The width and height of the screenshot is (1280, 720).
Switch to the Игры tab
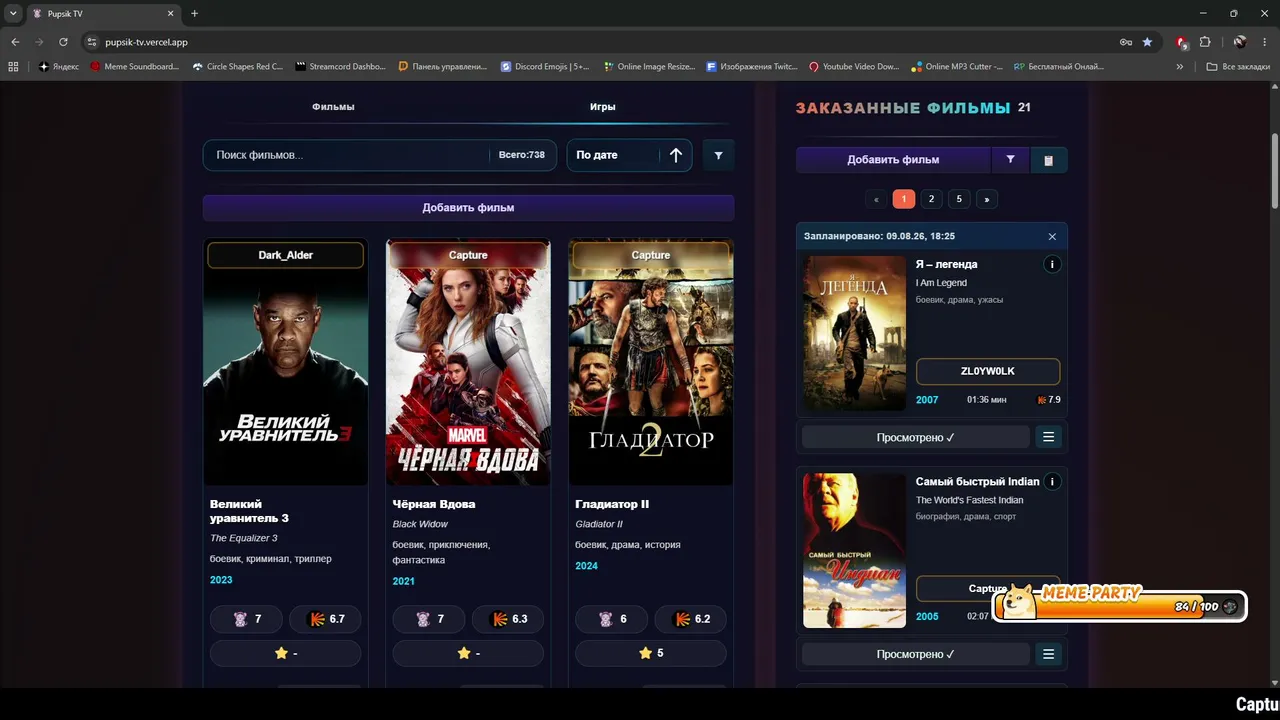(x=602, y=107)
